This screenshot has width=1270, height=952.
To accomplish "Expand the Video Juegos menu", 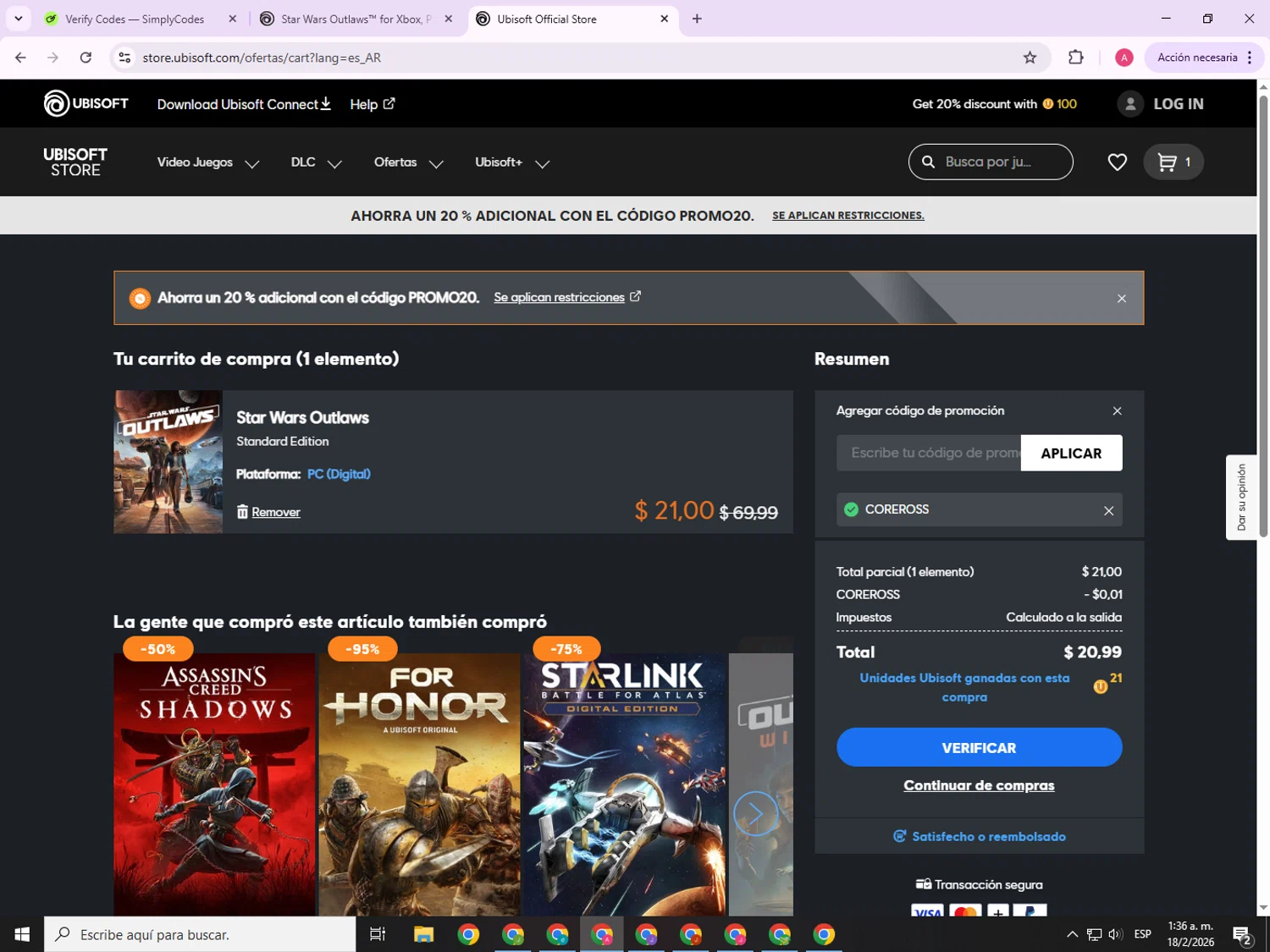I will click(x=208, y=162).
